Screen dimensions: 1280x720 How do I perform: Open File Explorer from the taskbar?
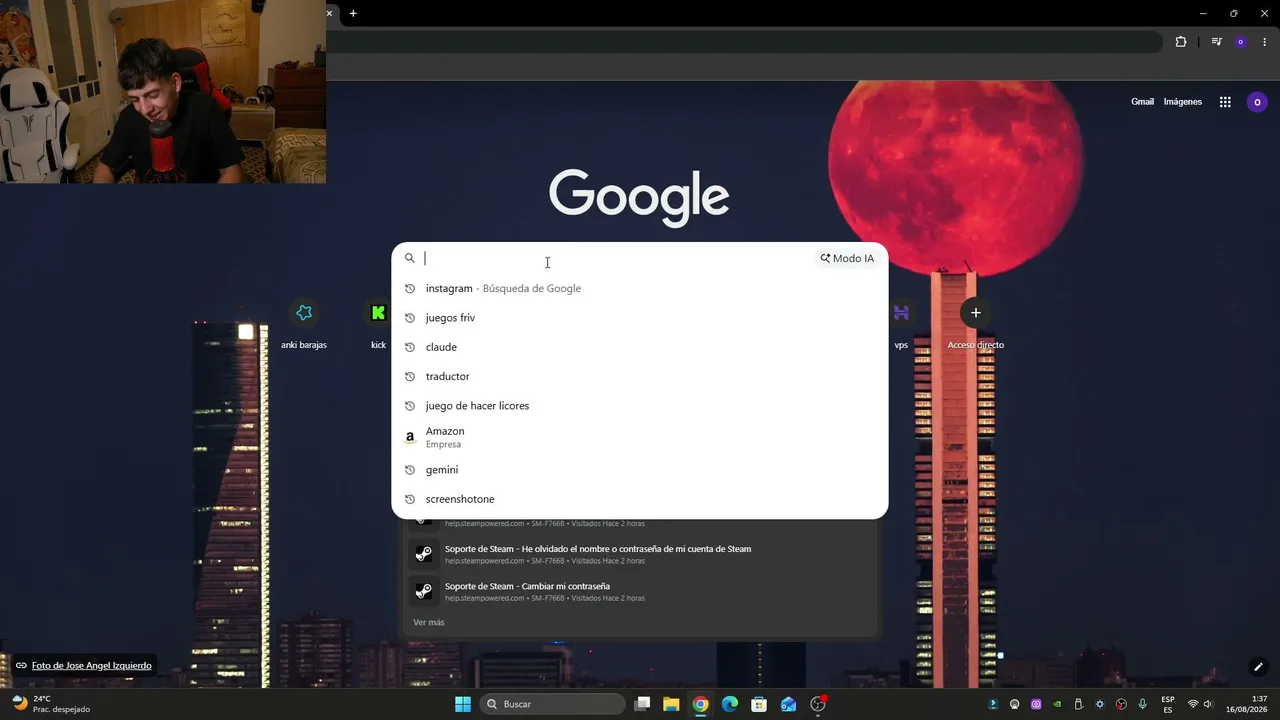pos(671,704)
